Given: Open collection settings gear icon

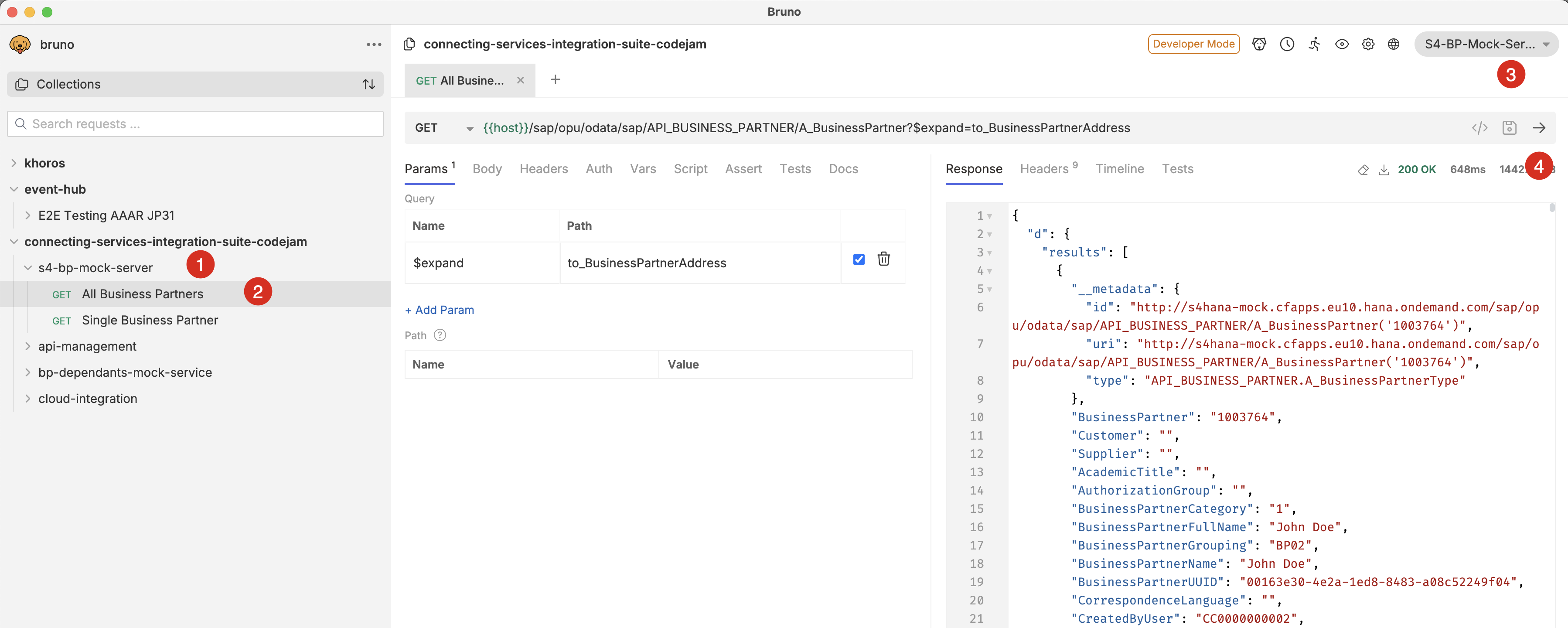Looking at the screenshot, I should click(x=1368, y=44).
